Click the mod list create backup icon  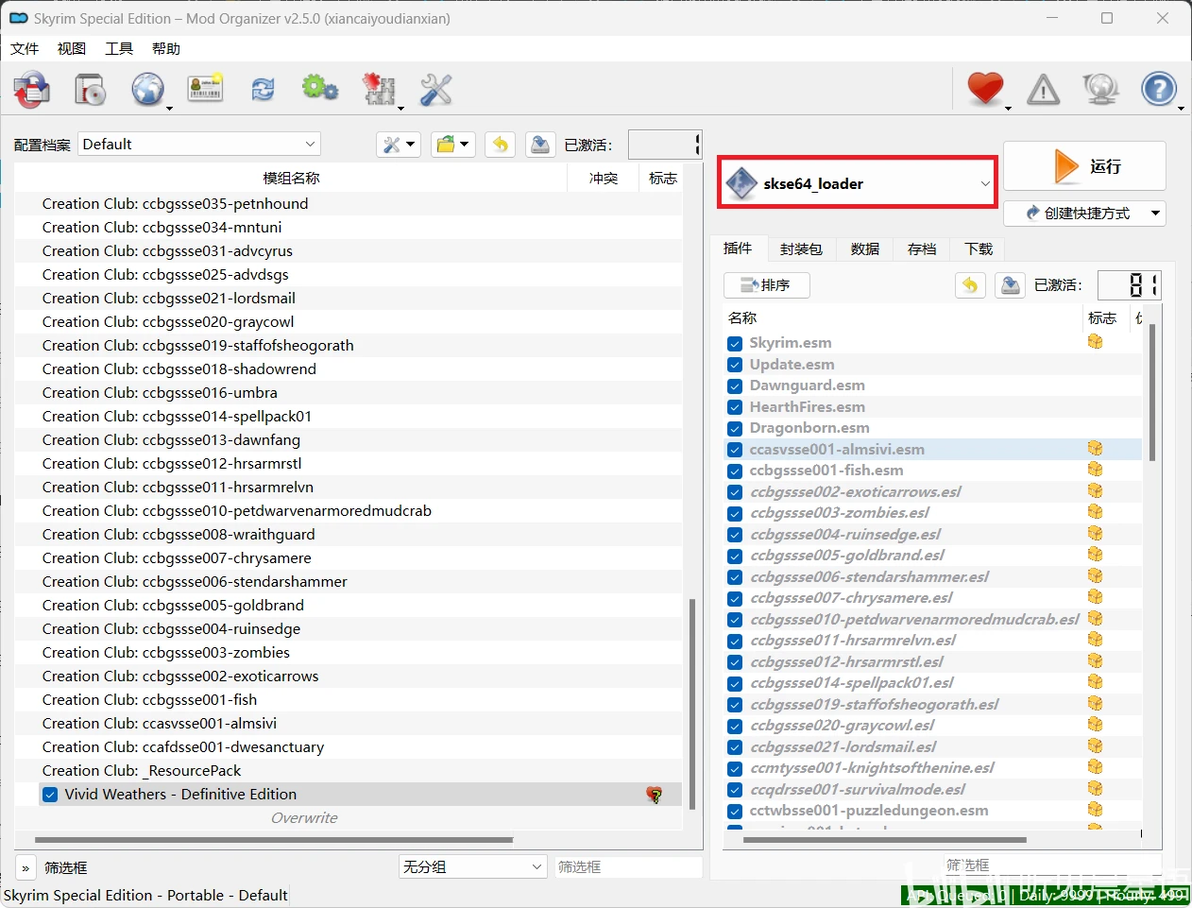click(x=540, y=144)
